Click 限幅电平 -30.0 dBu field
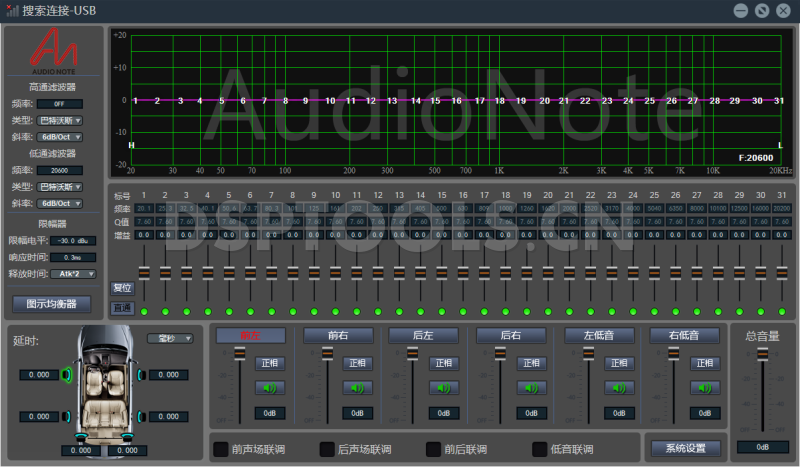The width and height of the screenshot is (800, 467). pyautogui.click(x=73, y=240)
